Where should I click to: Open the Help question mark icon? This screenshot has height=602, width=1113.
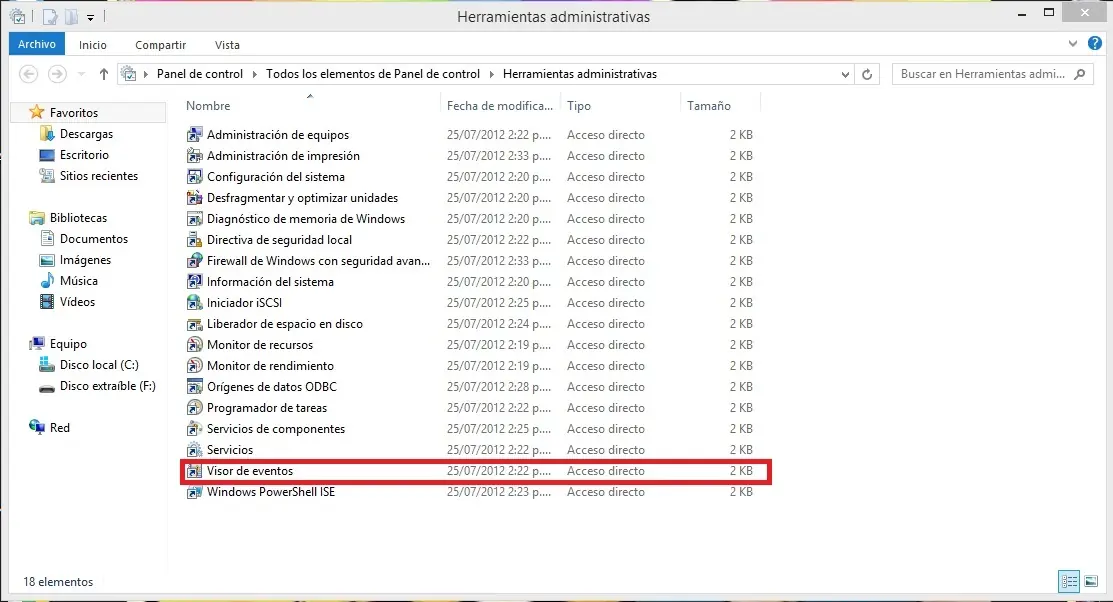pyautogui.click(x=1095, y=44)
